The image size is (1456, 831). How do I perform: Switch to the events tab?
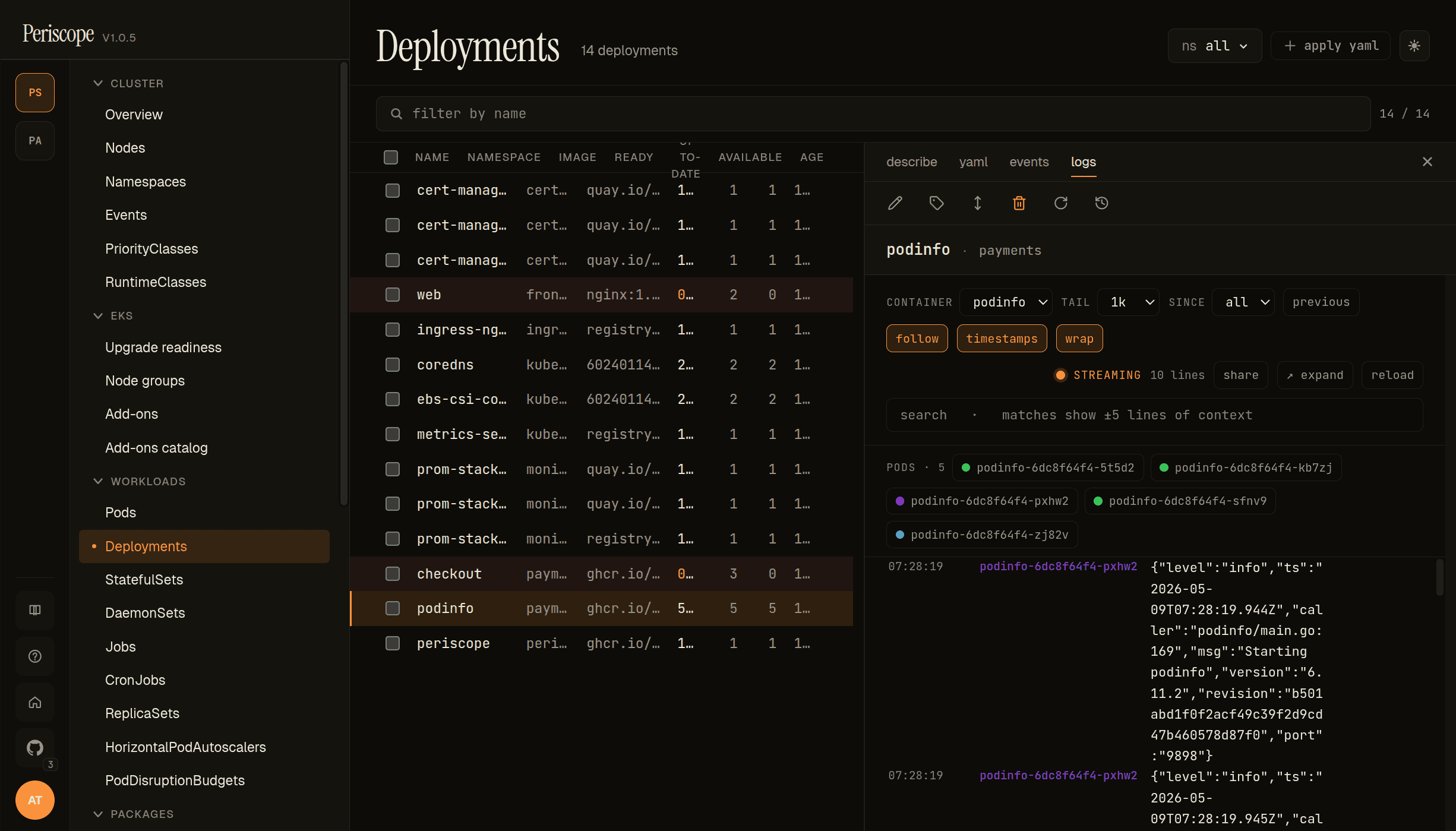click(x=1029, y=162)
